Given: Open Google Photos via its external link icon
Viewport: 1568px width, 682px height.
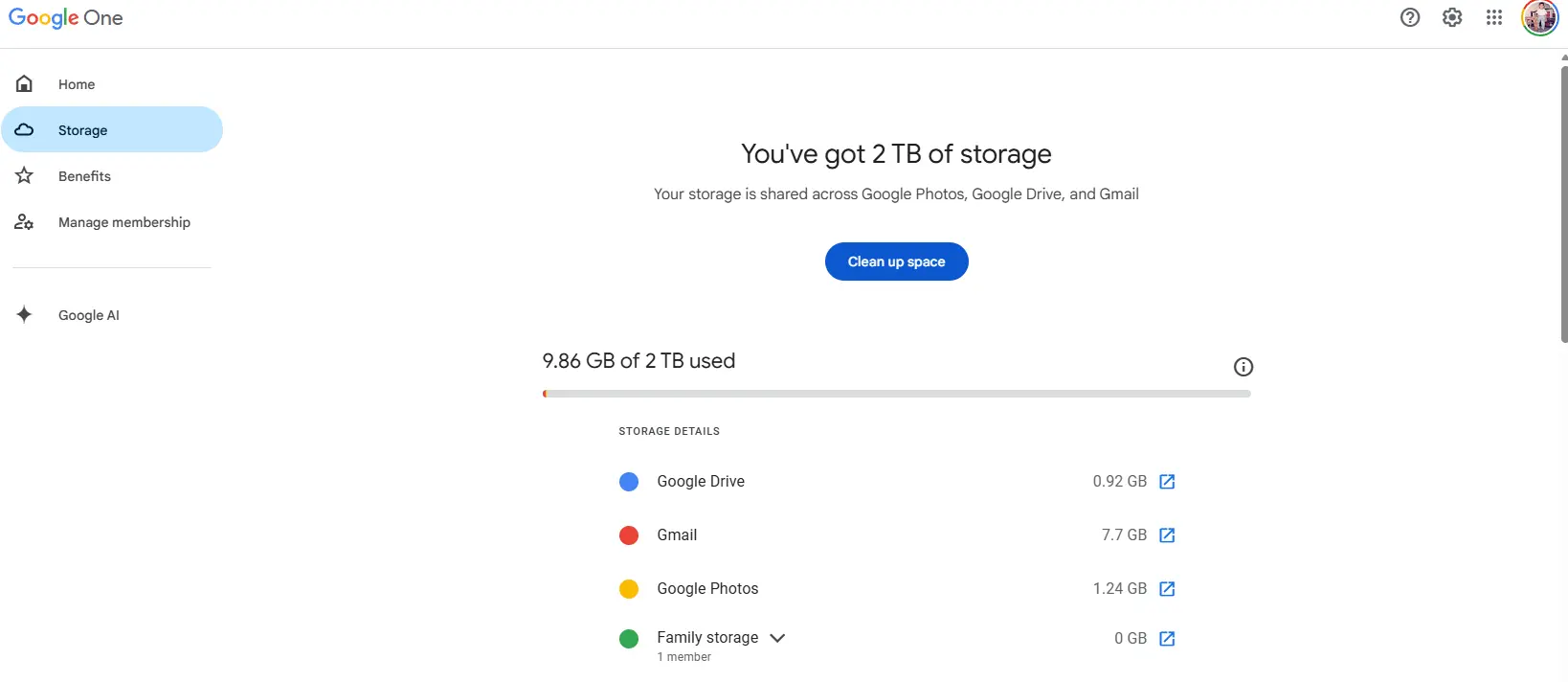Looking at the screenshot, I should click(1167, 589).
